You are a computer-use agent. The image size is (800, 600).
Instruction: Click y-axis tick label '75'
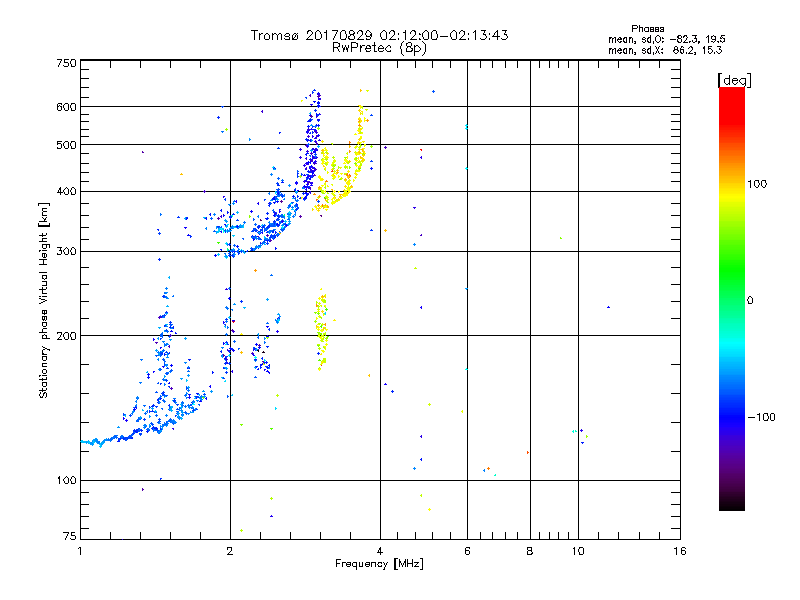coord(70,536)
